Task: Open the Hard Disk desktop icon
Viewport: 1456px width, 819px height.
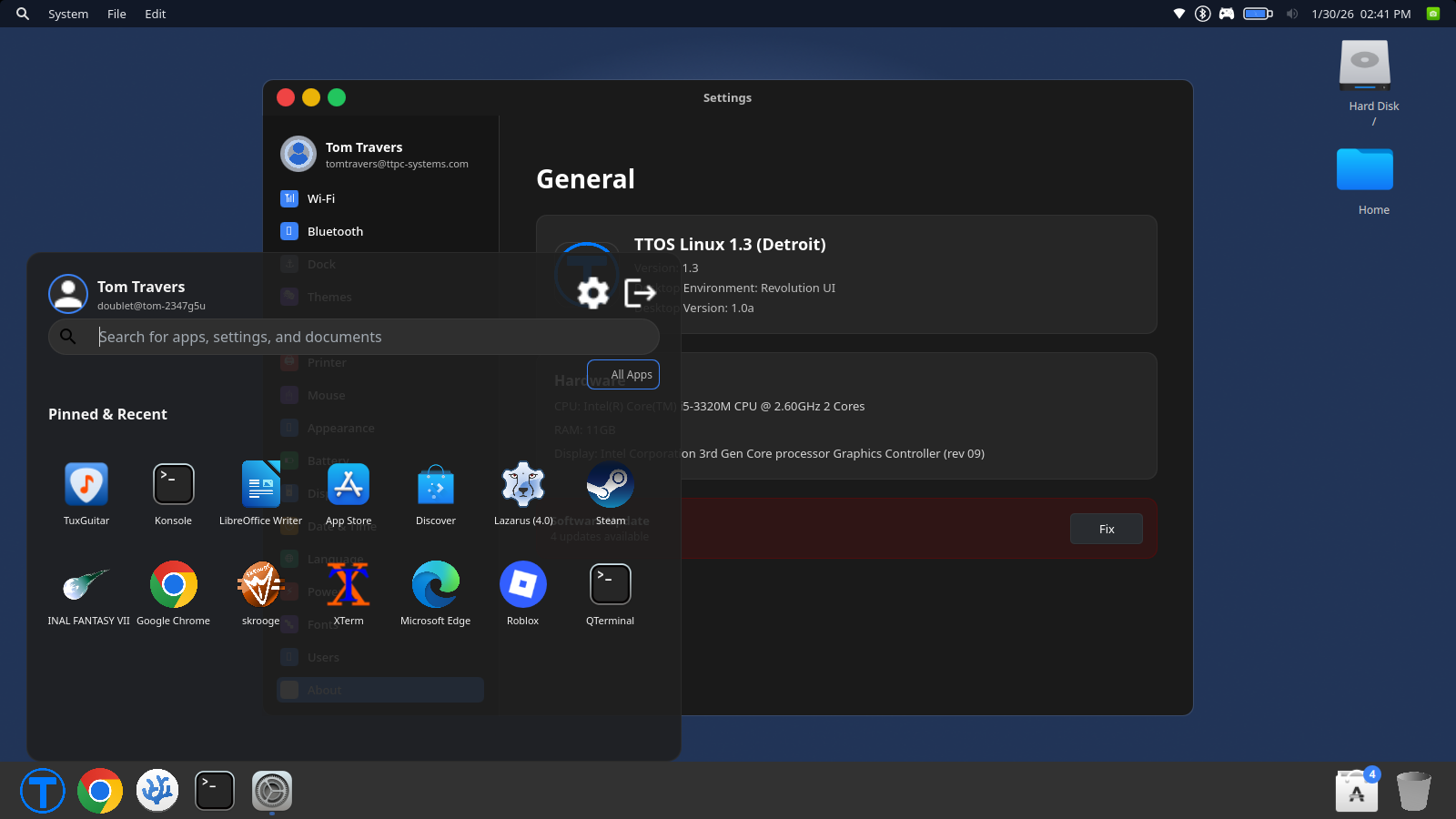Action: 1365,66
